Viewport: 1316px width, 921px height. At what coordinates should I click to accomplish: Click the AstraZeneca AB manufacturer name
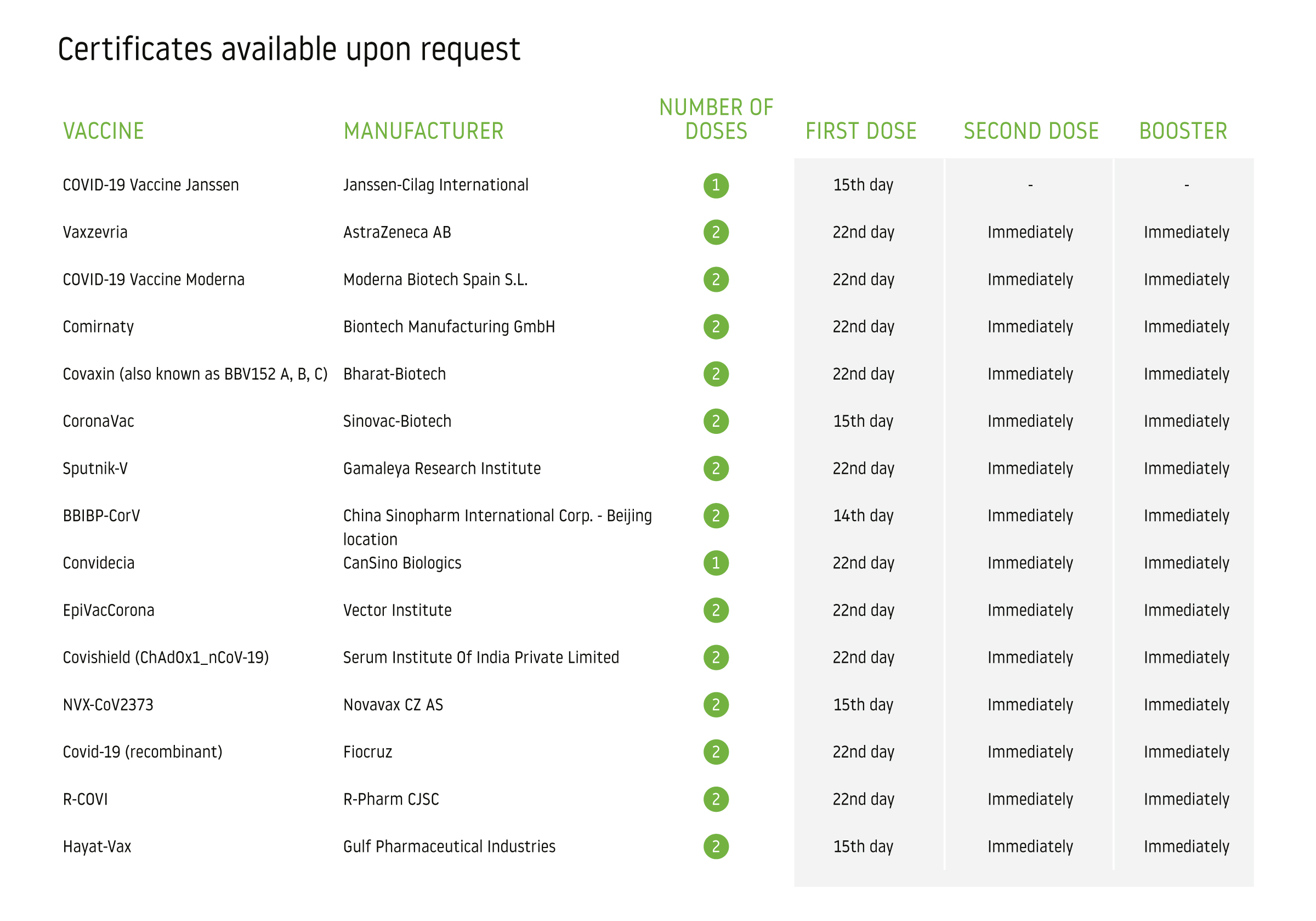click(x=397, y=231)
